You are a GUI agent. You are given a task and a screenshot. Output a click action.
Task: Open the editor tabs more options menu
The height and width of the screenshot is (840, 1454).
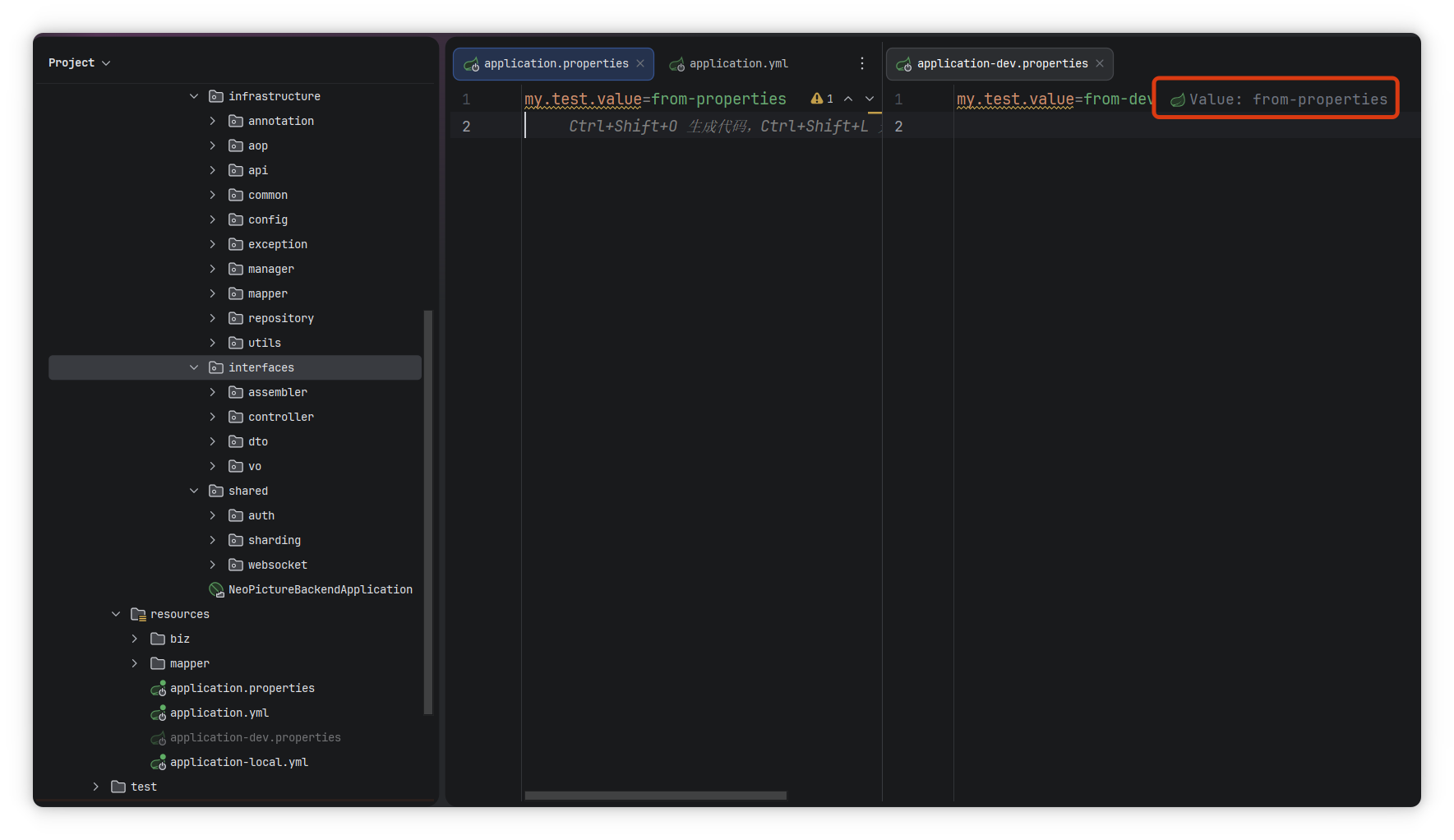(861, 63)
